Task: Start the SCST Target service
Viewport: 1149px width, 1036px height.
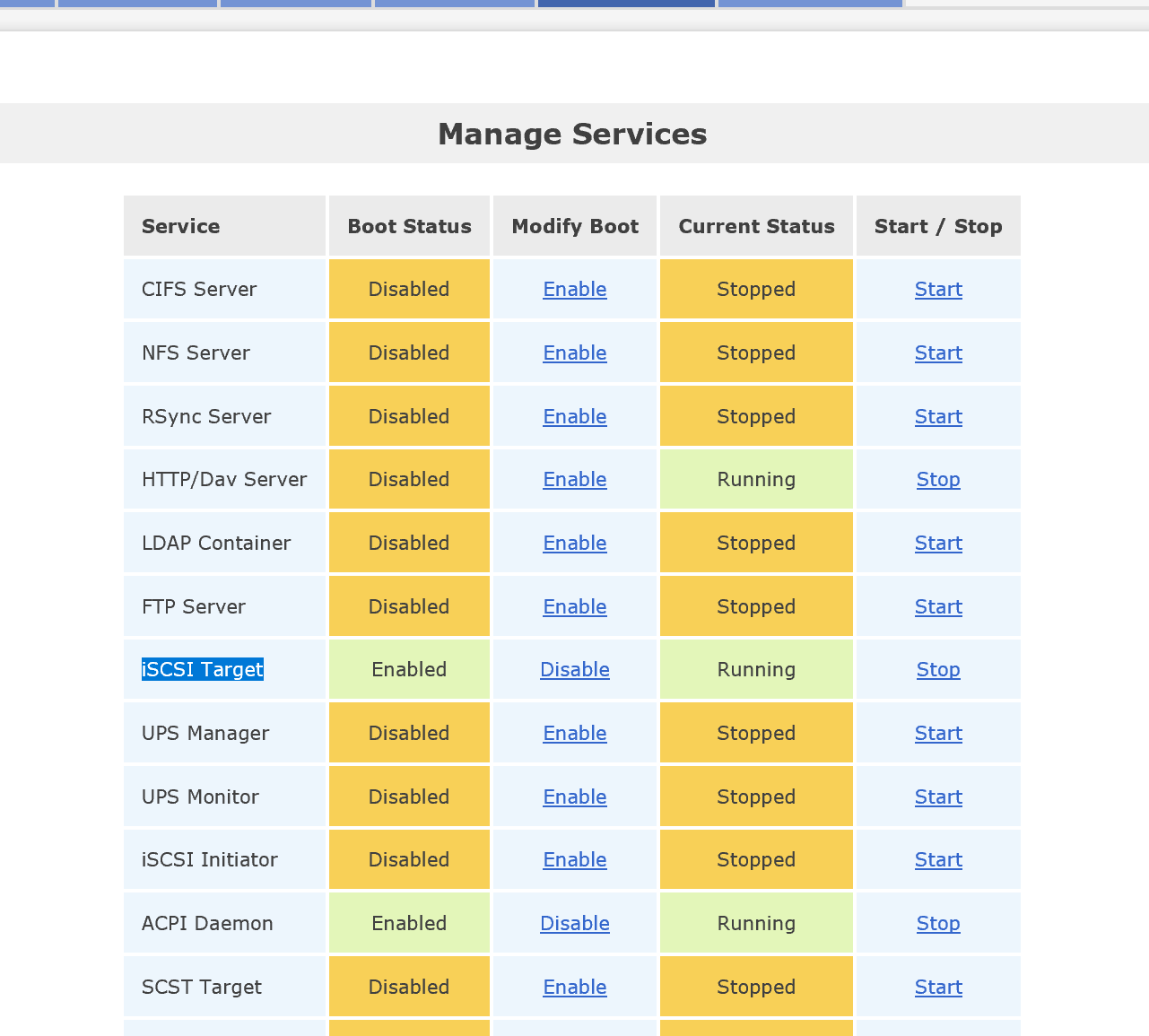Action: click(x=938, y=988)
